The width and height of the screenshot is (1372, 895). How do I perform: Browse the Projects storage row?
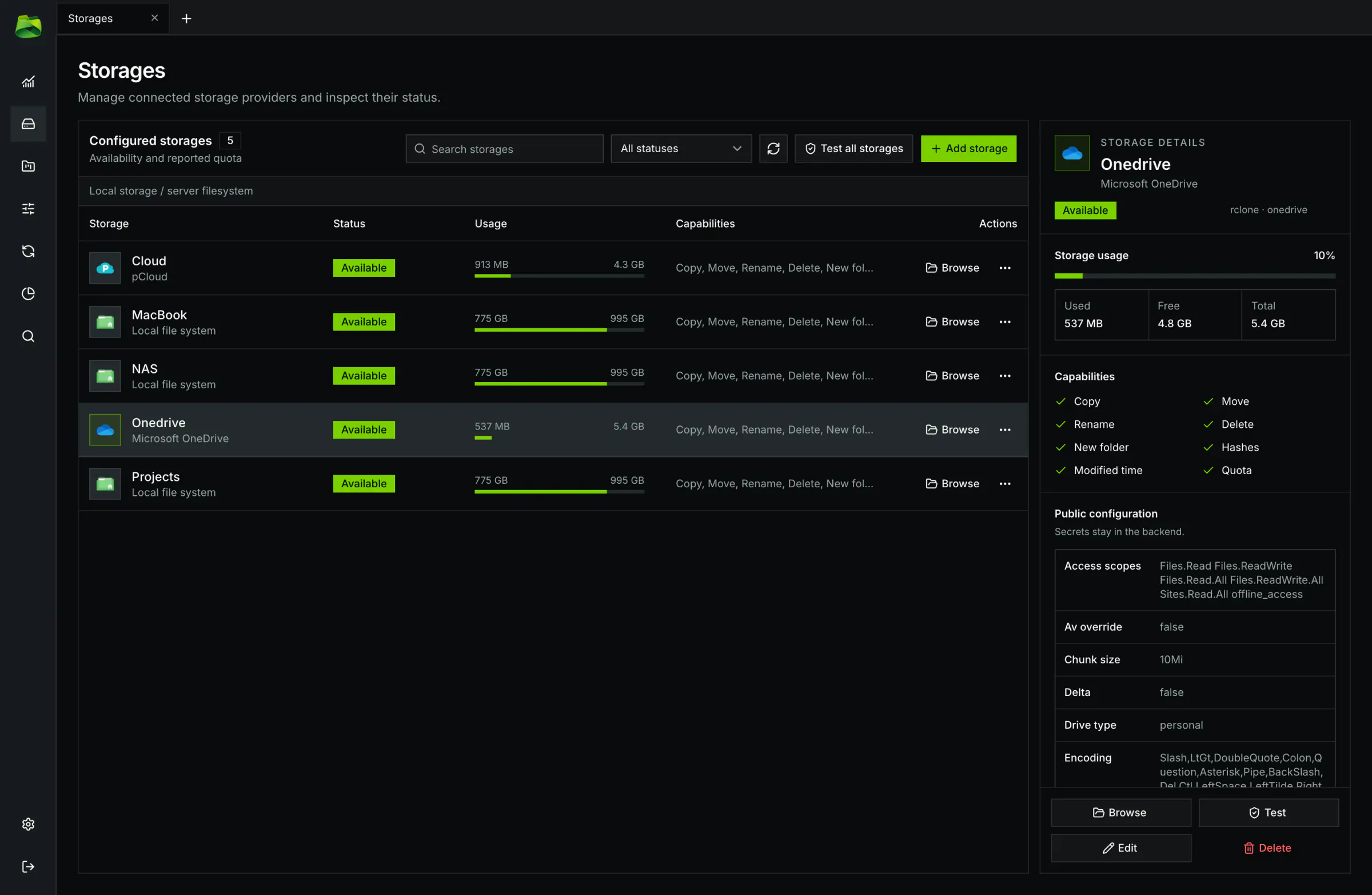(952, 483)
